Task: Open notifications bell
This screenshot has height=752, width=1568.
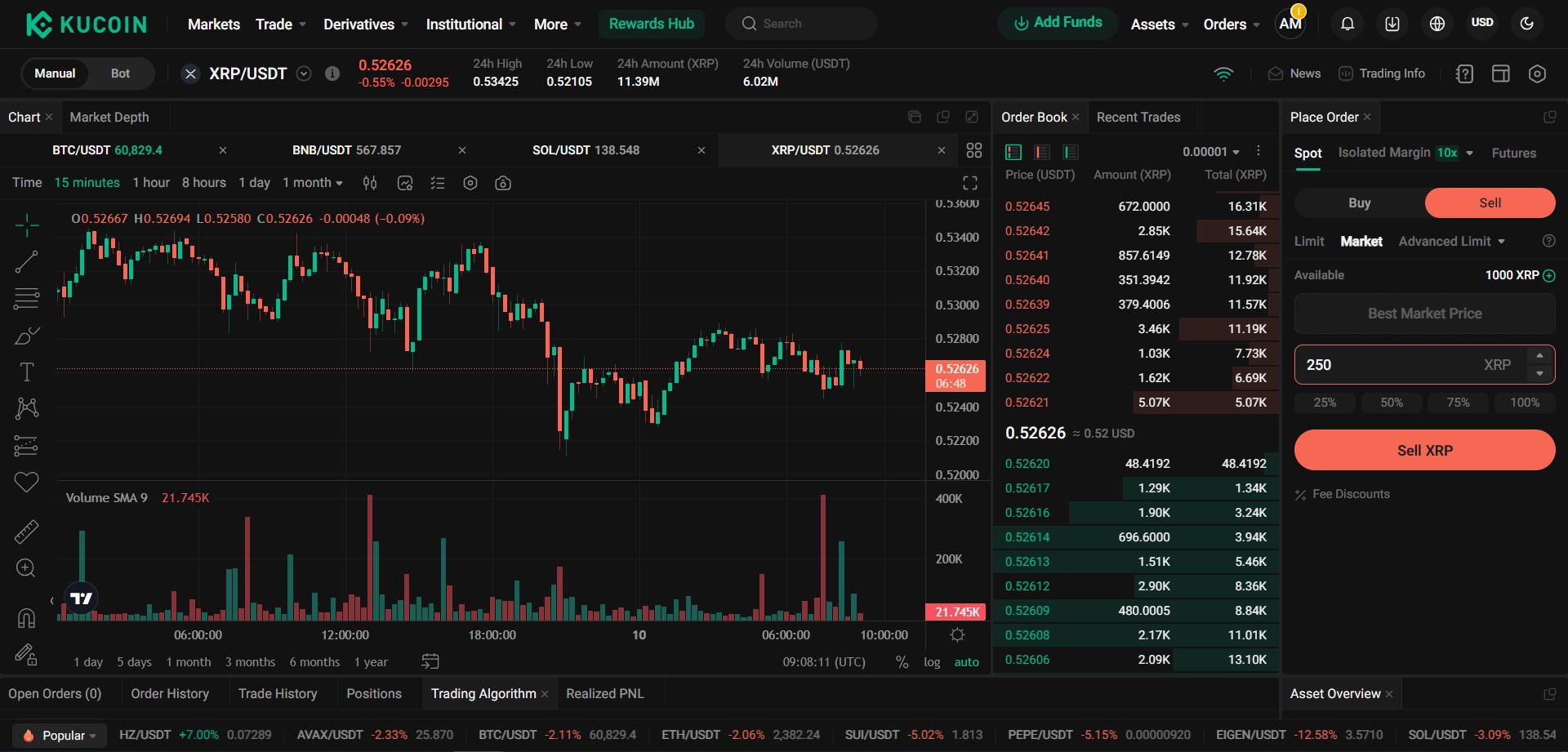Action: (1347, 24)
